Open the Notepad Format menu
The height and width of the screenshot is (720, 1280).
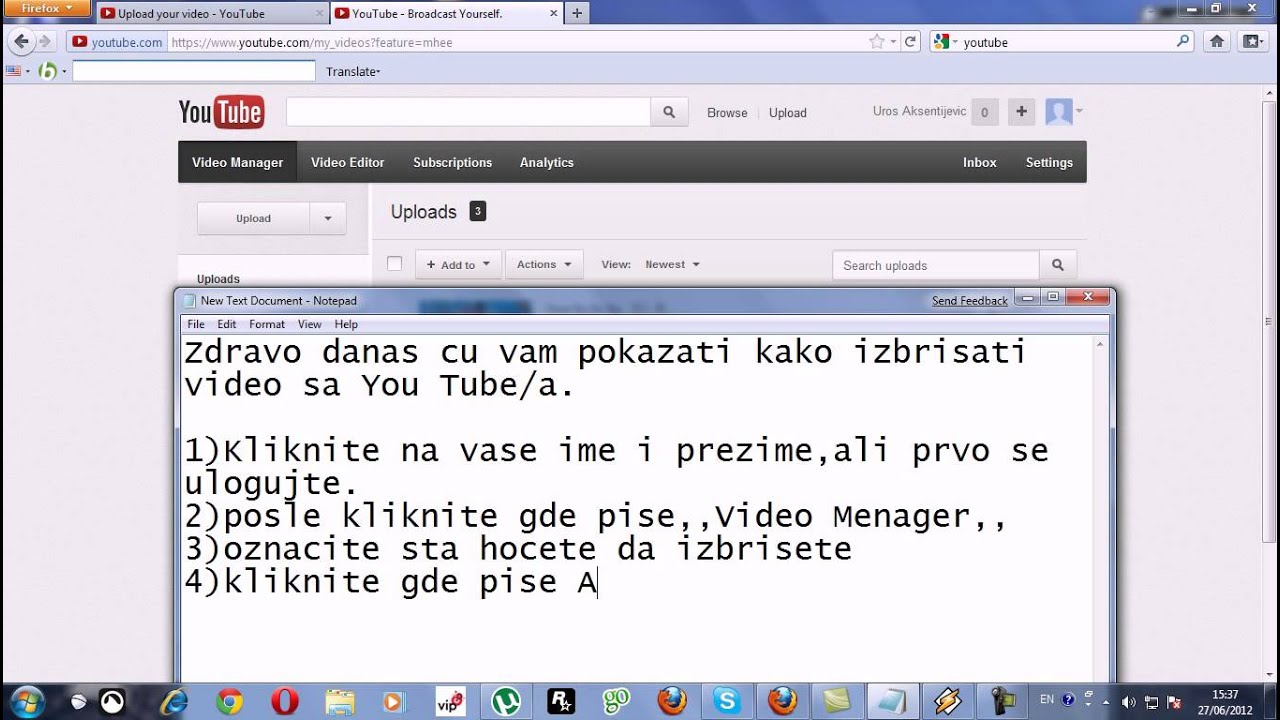pos(267,324)
